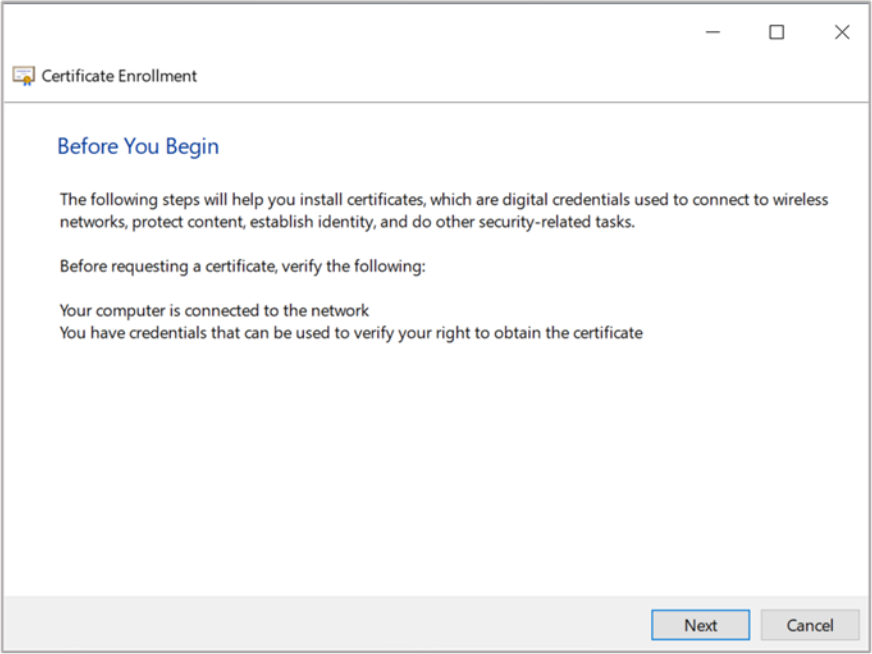Select the Before You Begin heading
This screenshot has width=872, height=654.
click(x=138, y=146)
